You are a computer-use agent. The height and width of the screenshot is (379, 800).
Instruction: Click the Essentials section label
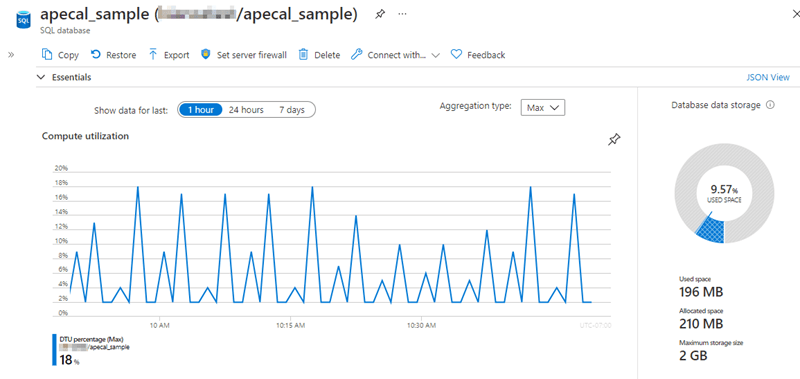[x=71, y=78]
